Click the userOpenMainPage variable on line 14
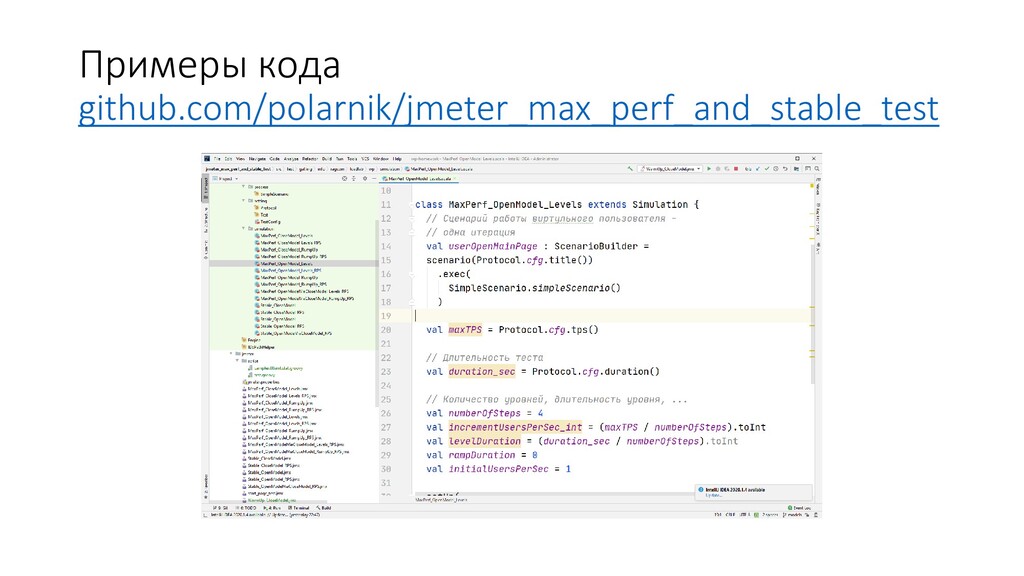This screenshot has width=1024, height=576. pyautogui.click(x=493, y=246)
